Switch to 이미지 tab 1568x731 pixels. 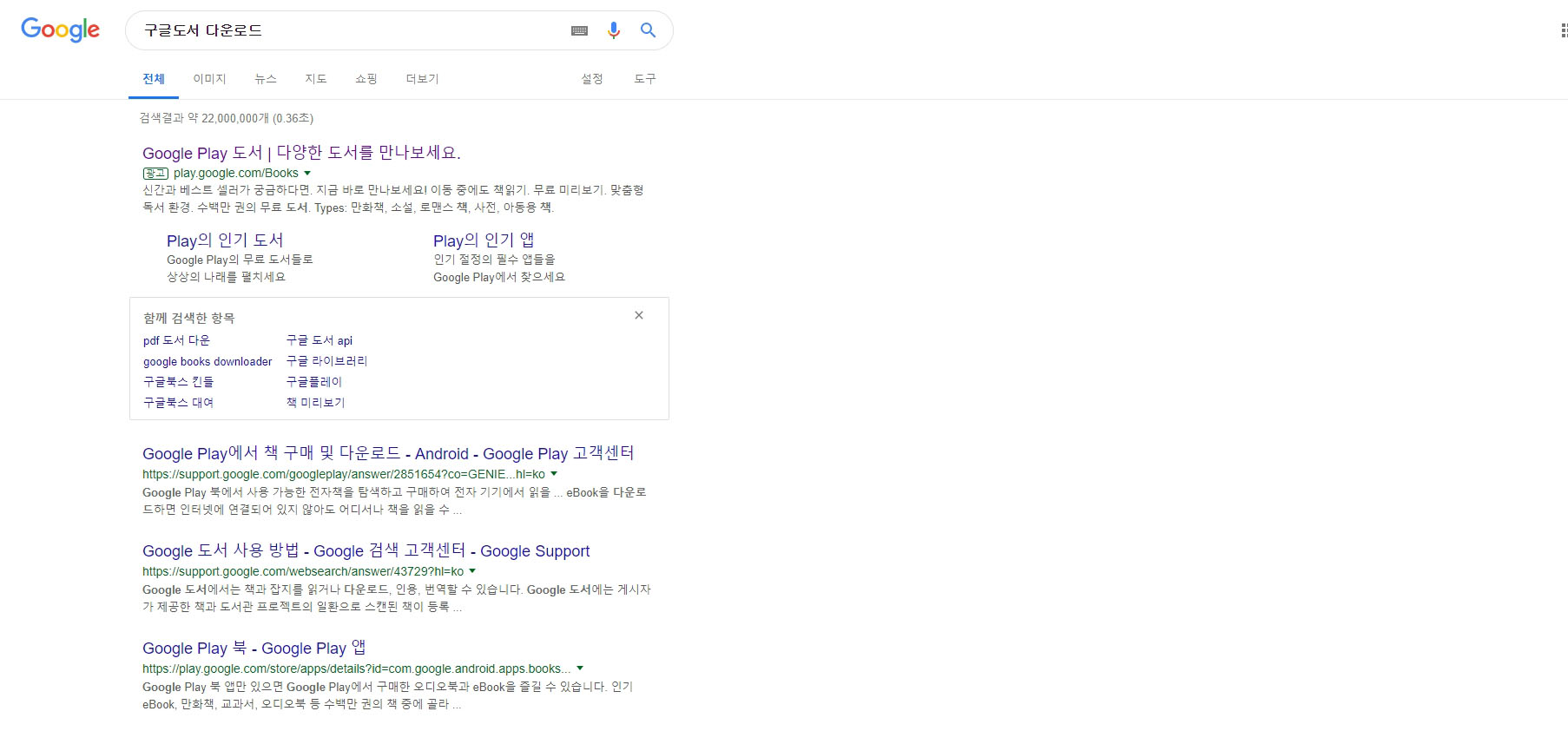pos(209,79)
